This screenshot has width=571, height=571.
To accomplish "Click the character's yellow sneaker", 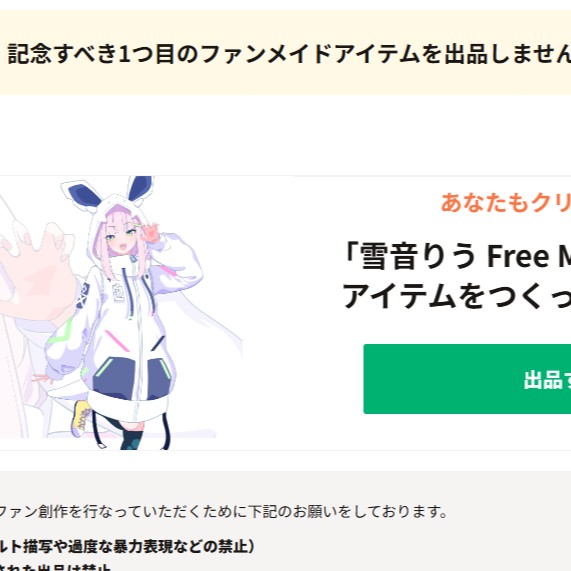I will click(82, 417).
